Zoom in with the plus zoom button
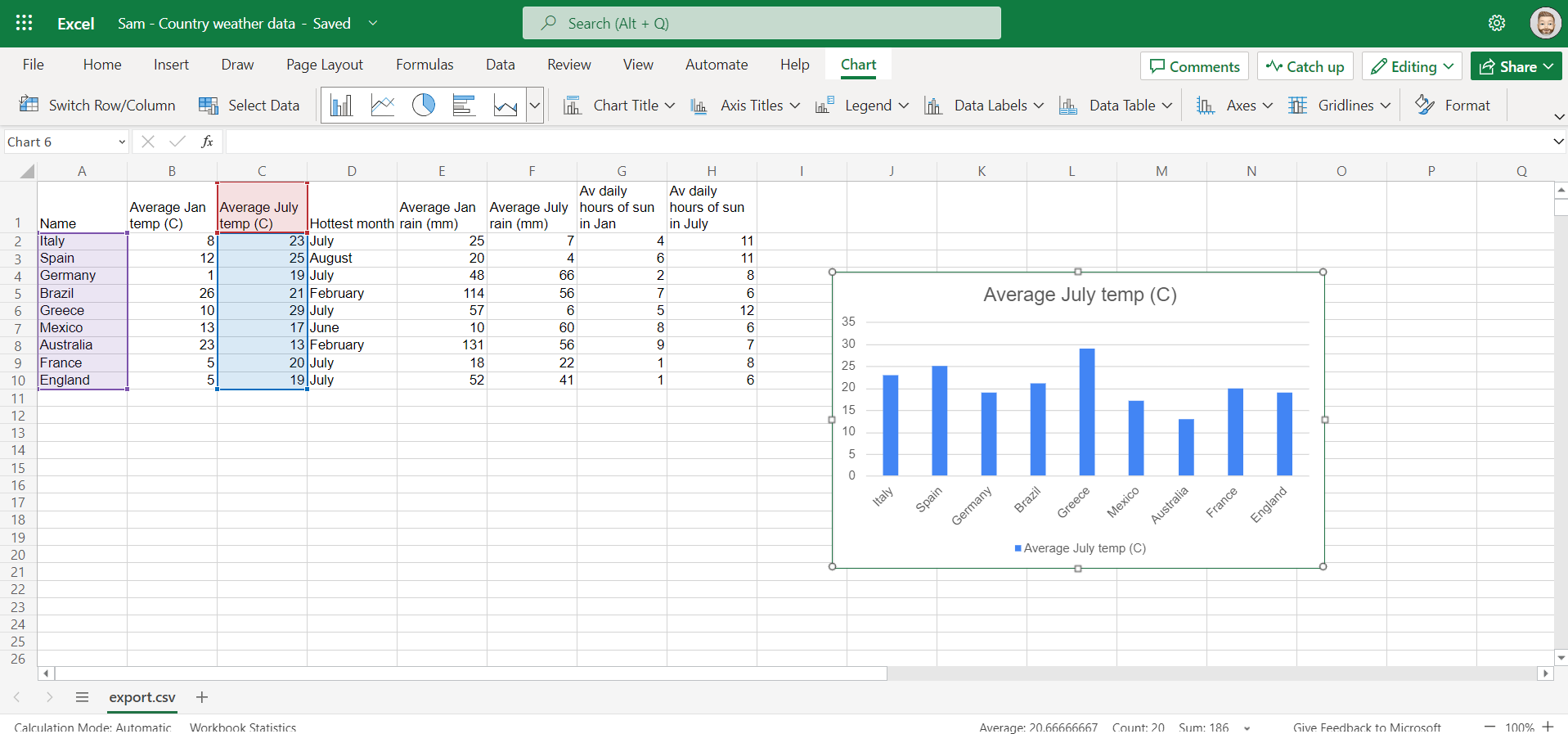This screenshot has height=734, width=1568. (1548, 727)
